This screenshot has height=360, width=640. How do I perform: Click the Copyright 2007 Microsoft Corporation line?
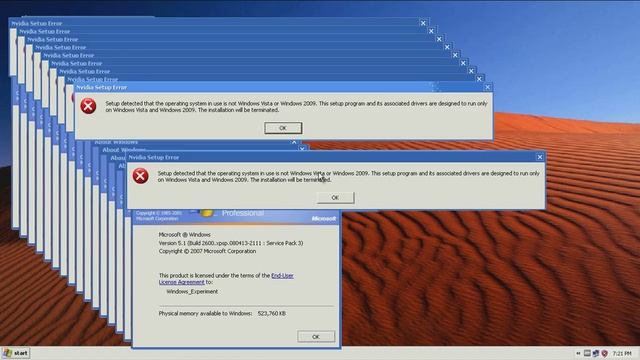[x=207, y=251]
